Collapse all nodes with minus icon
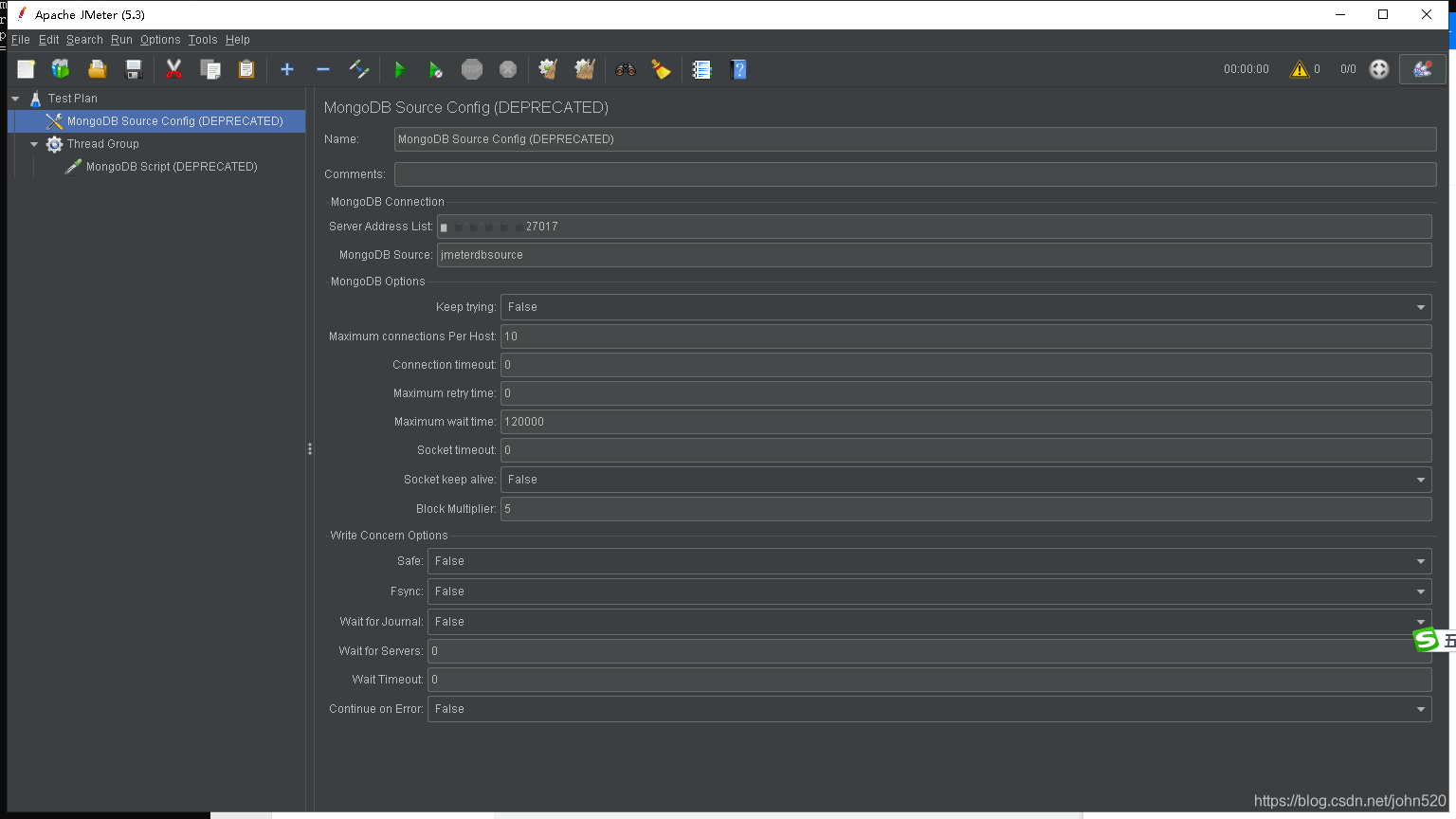 tap(323, 69)
